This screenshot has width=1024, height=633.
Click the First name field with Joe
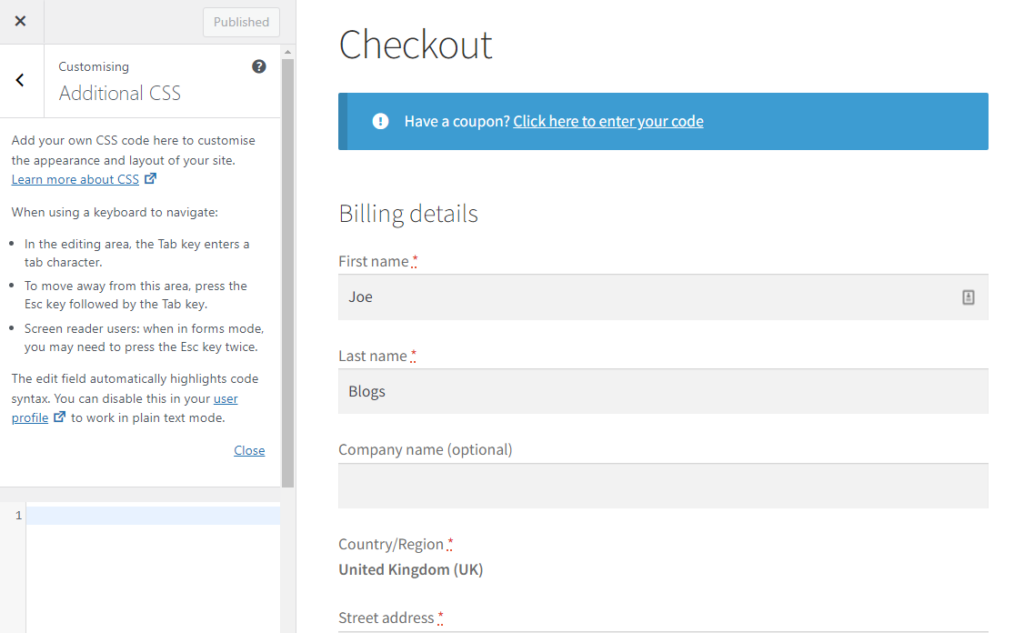(x=663, y=297)
